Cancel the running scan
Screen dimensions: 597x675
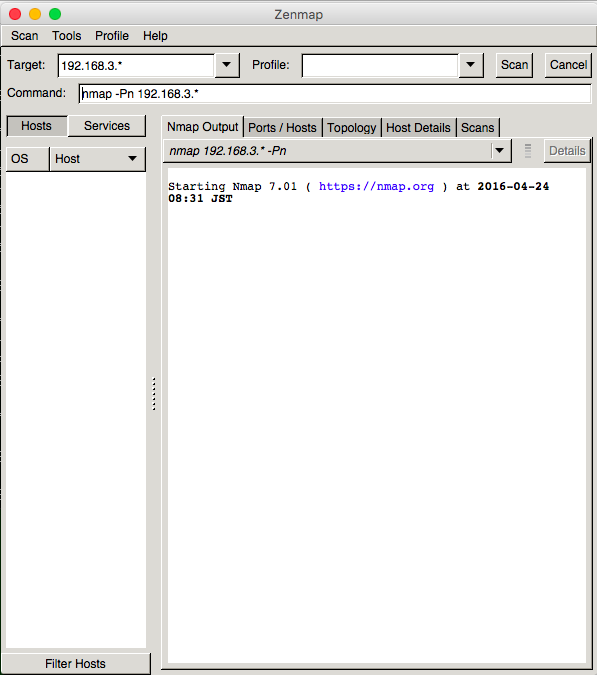tap(568, 65)
